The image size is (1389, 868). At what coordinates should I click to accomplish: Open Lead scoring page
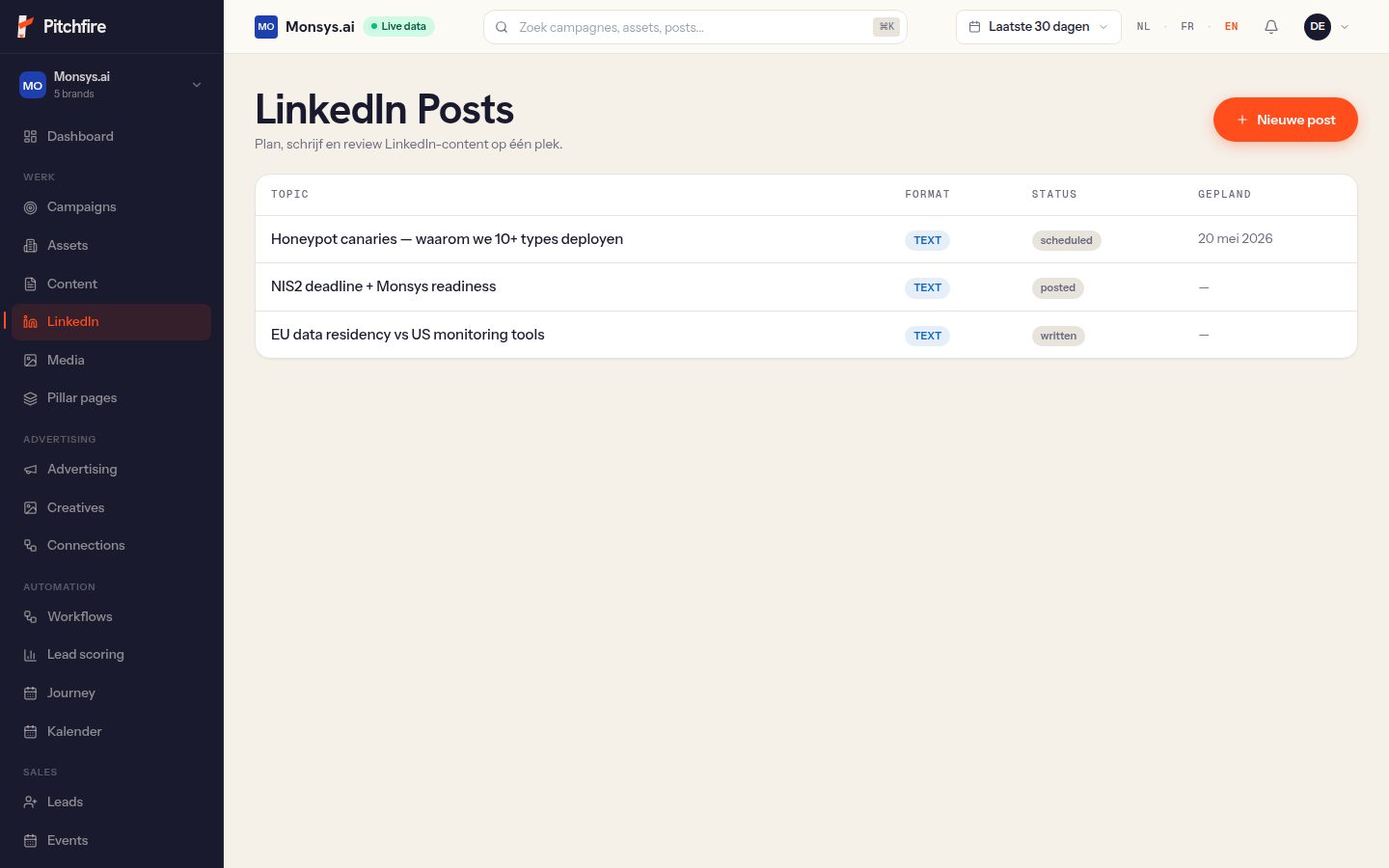112,655
